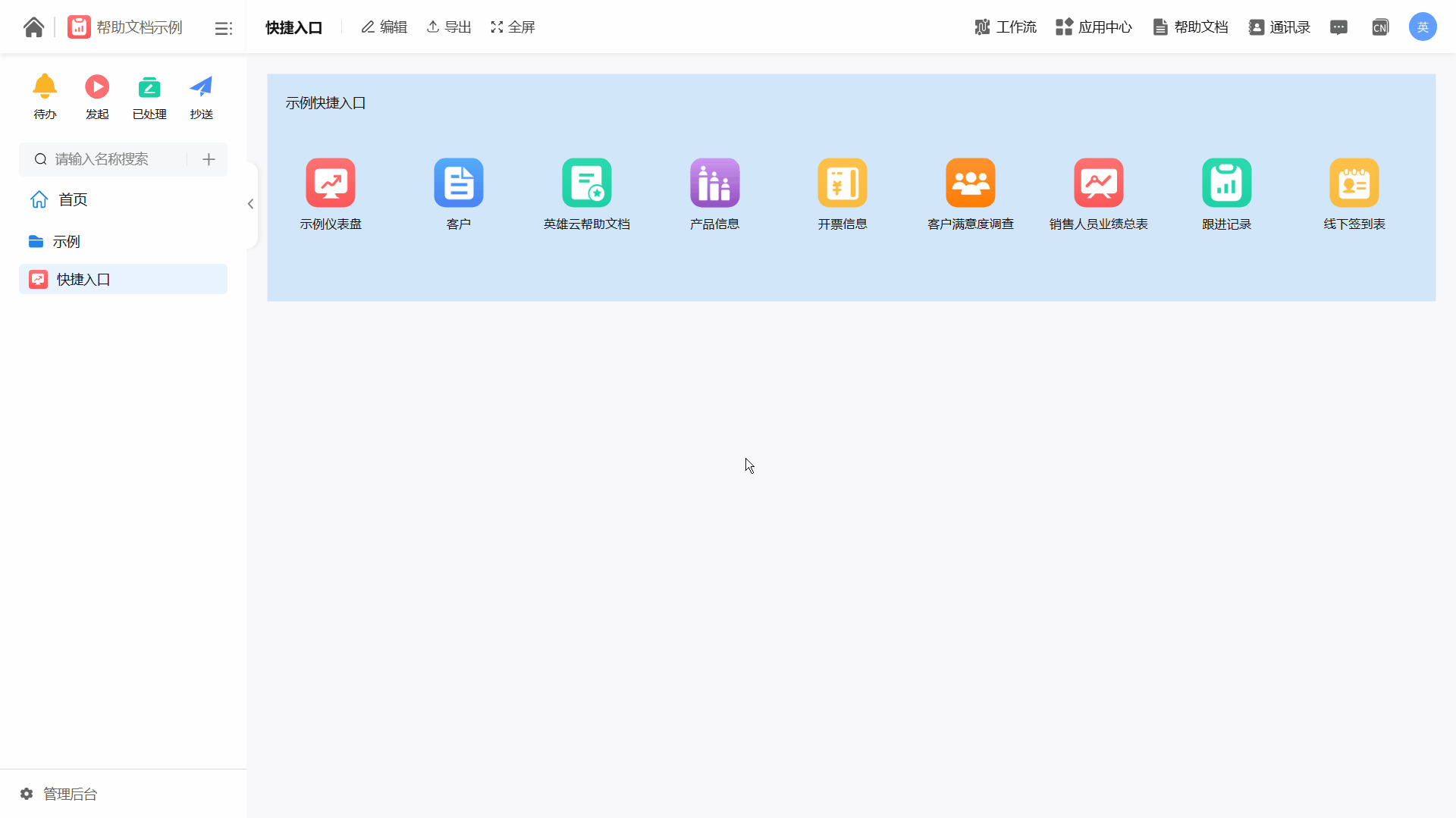Open 管理后台 settings
Image resolution: width=1456 pixels, height=818 pixels.
(58, 794)
